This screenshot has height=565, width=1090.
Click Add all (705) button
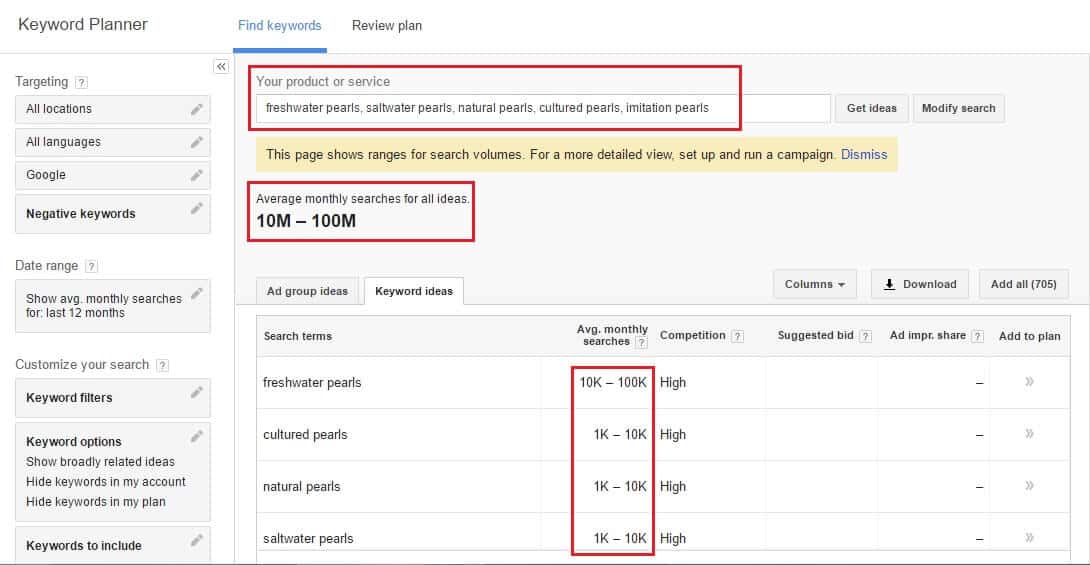pyautogui.click(x=1023, y=285)
